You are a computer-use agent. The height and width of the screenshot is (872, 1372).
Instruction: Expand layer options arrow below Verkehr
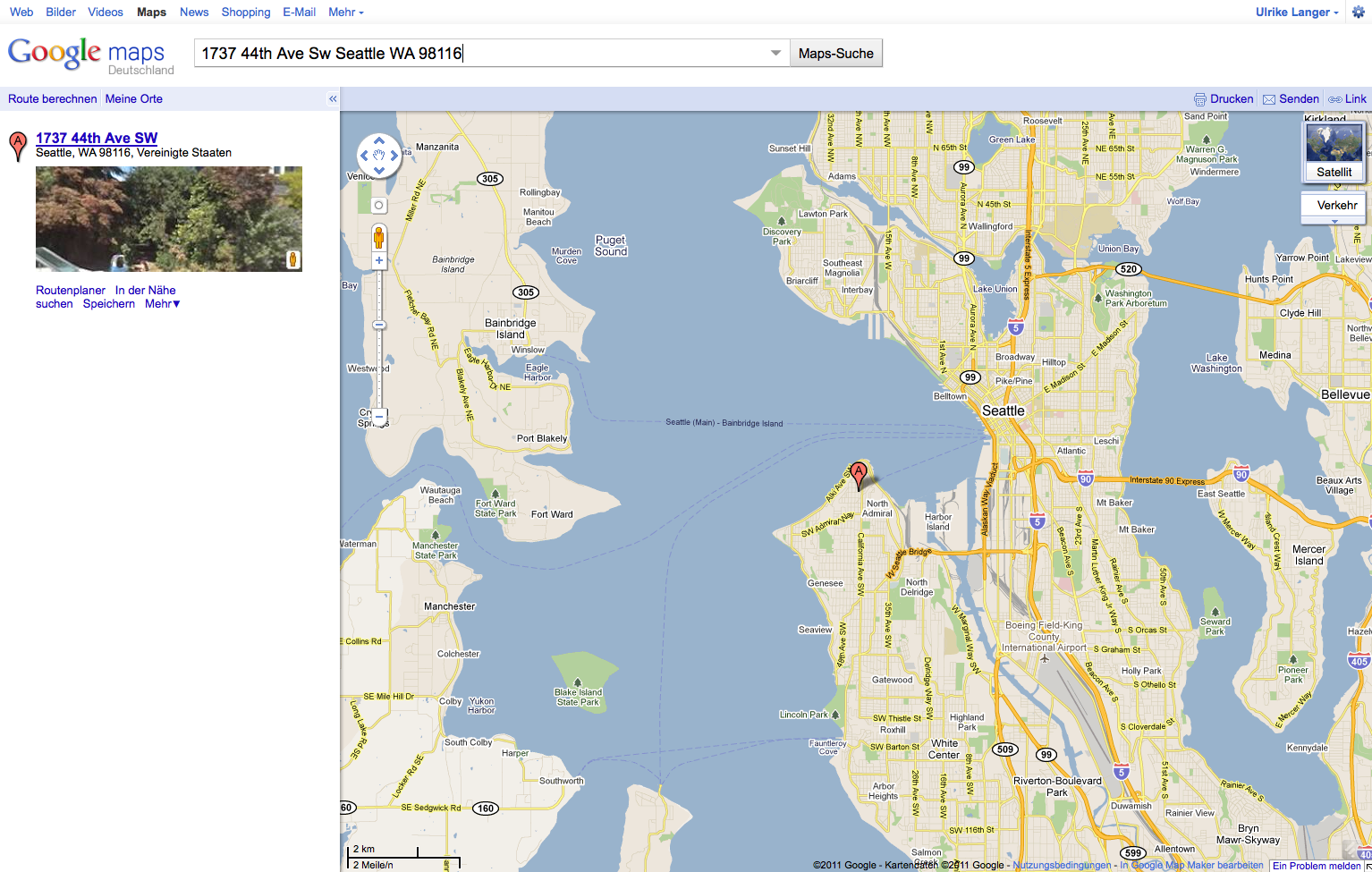coord(1334,221)
